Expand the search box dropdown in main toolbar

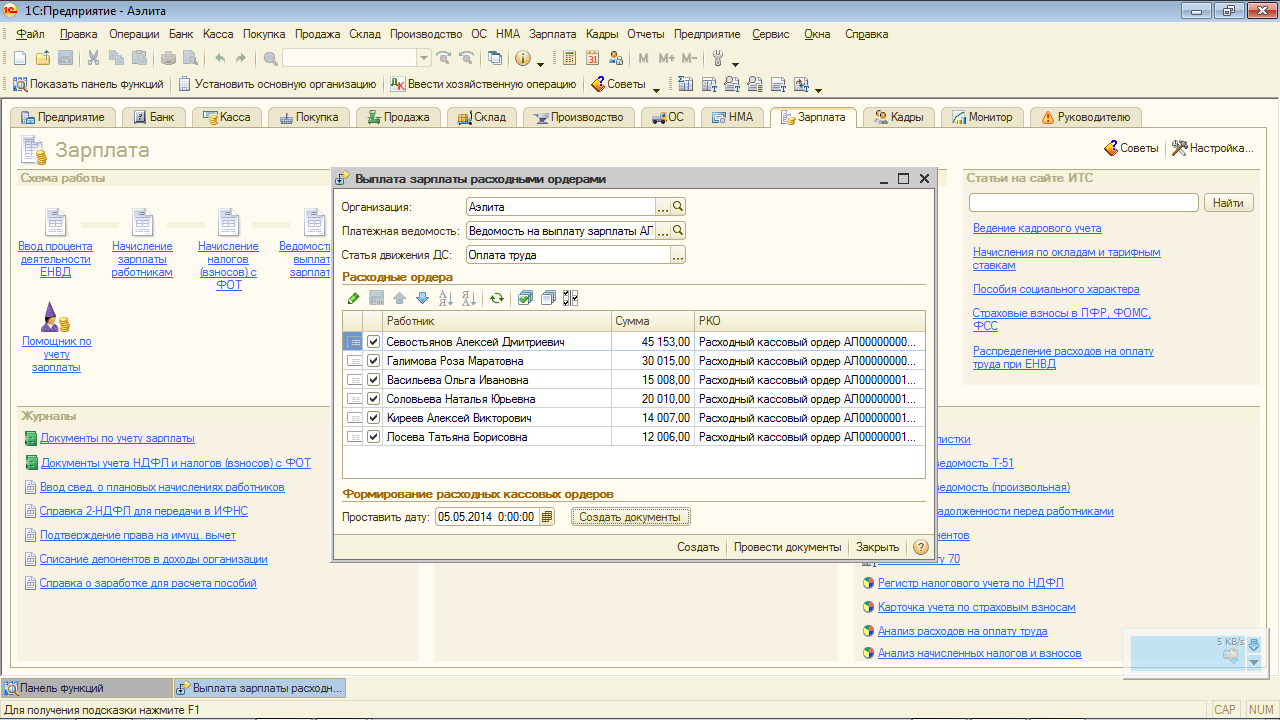[x=424, y=58]
